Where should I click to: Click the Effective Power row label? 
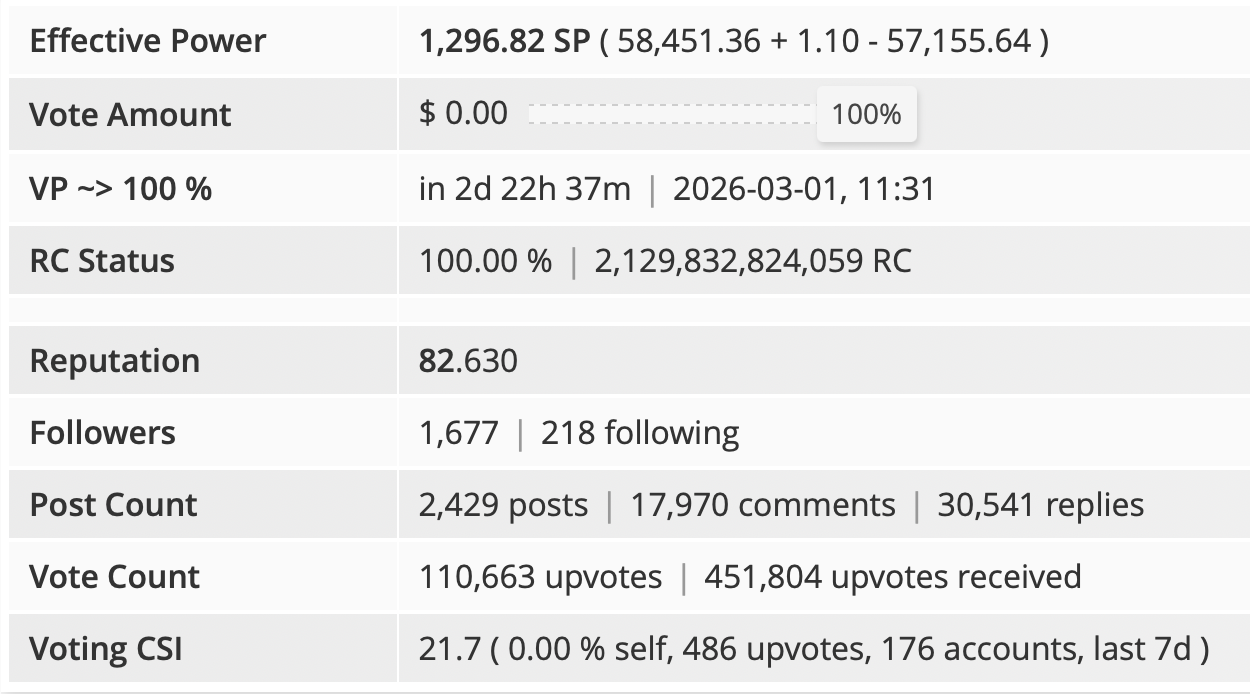[x=148, y=41]
